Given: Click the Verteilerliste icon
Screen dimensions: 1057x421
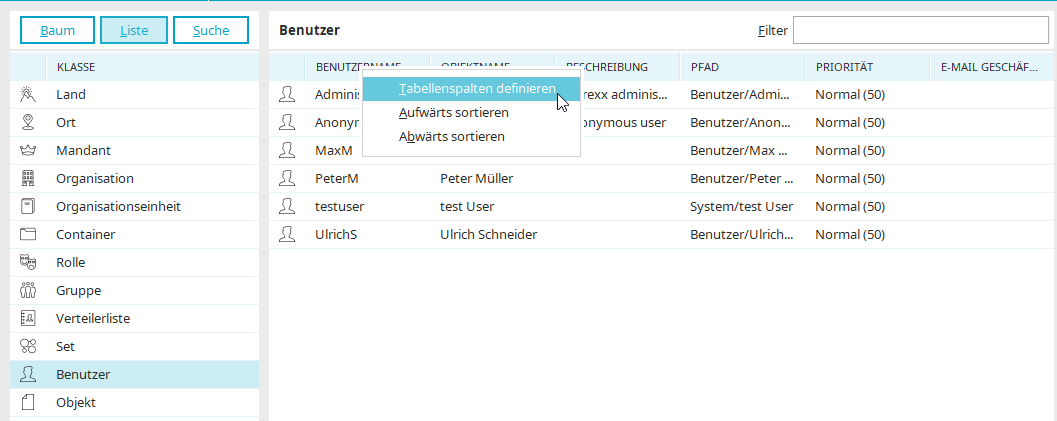Looking at the screenshot, I should (x=28, y=319).
